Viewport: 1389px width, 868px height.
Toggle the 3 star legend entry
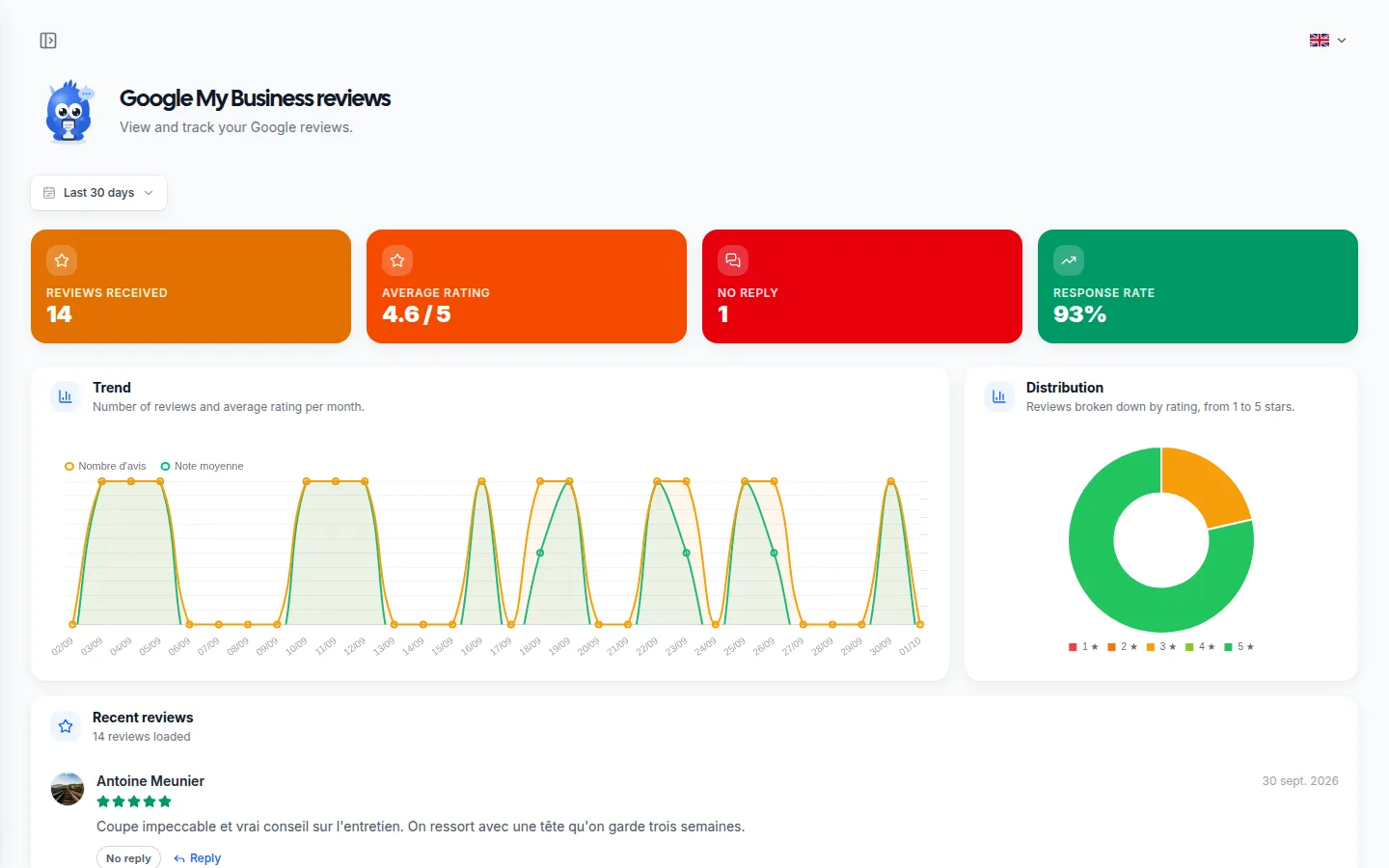(x=1161, y=647)
